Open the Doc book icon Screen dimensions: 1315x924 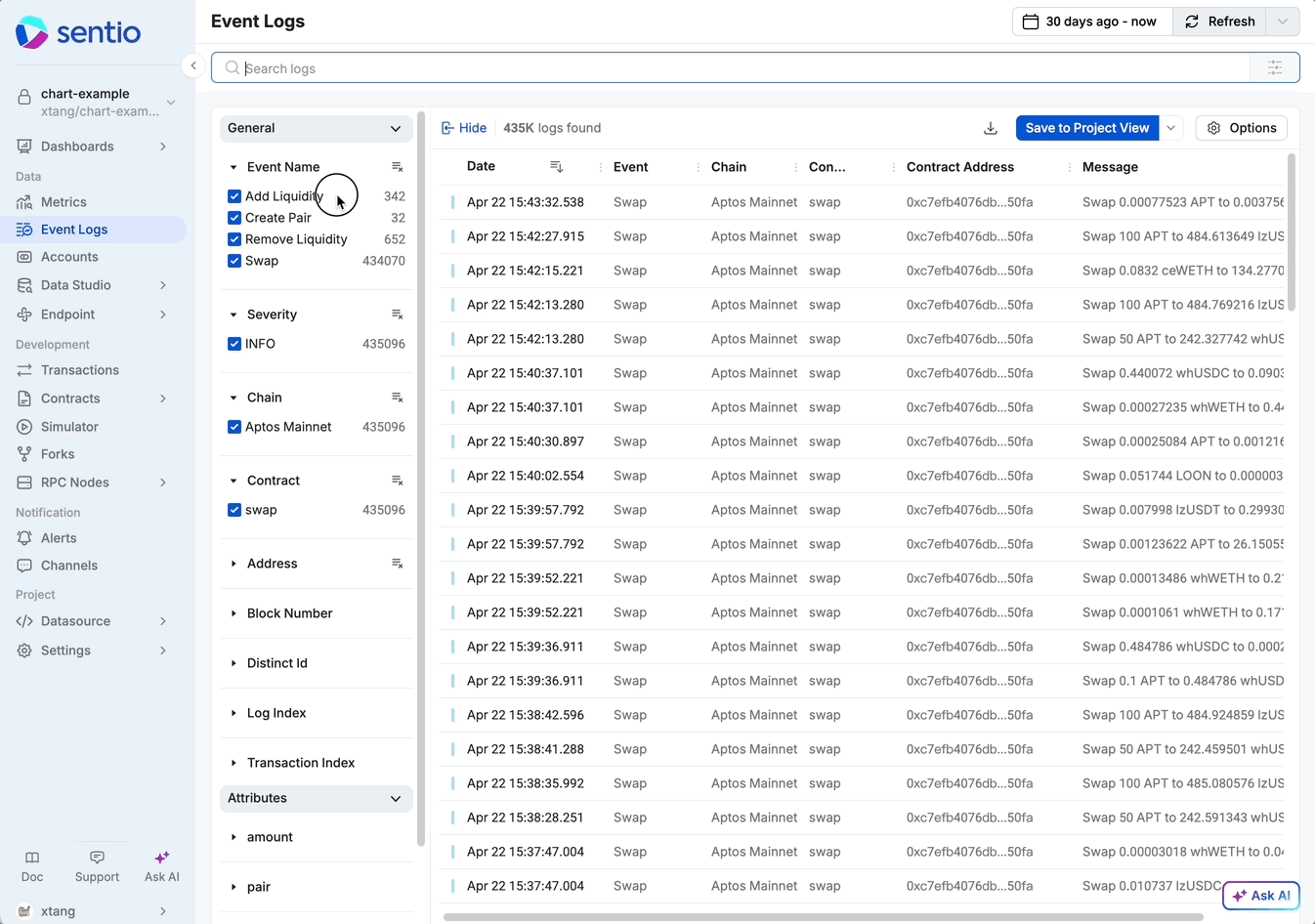(32, 858)
